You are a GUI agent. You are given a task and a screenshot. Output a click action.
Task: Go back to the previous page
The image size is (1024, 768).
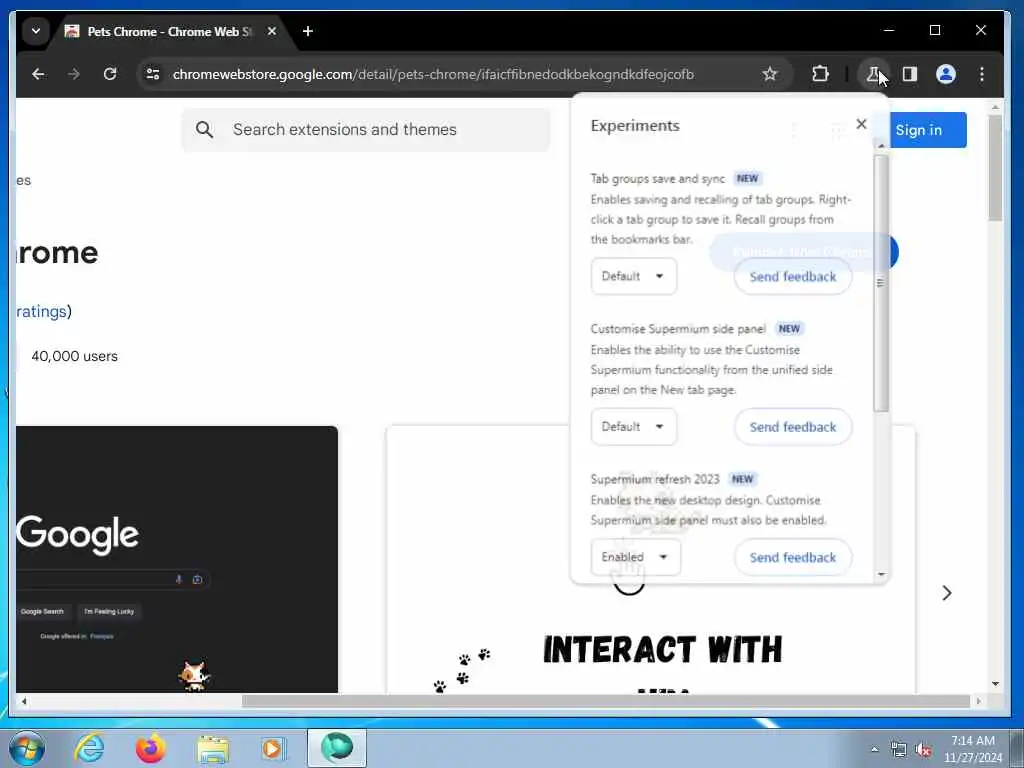[38, 74]
